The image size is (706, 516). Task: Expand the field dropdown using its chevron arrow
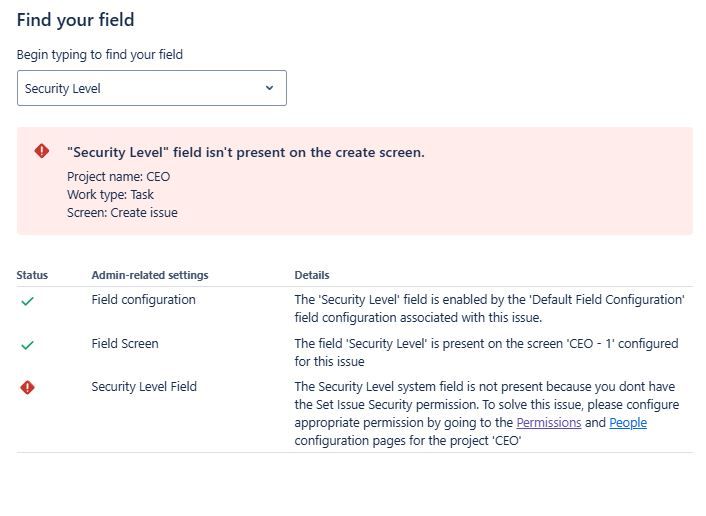click(x=269, y=88)
